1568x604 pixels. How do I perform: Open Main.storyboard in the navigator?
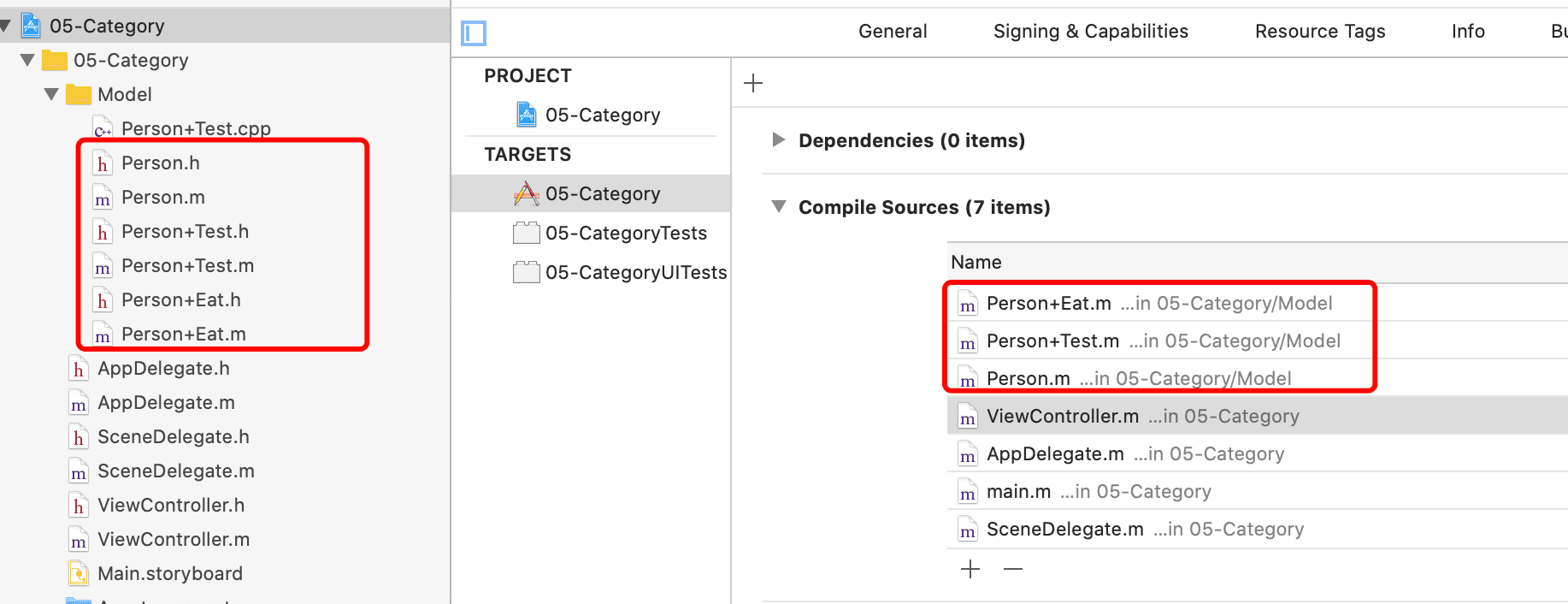pyautogui.click(x=169, y=573)
